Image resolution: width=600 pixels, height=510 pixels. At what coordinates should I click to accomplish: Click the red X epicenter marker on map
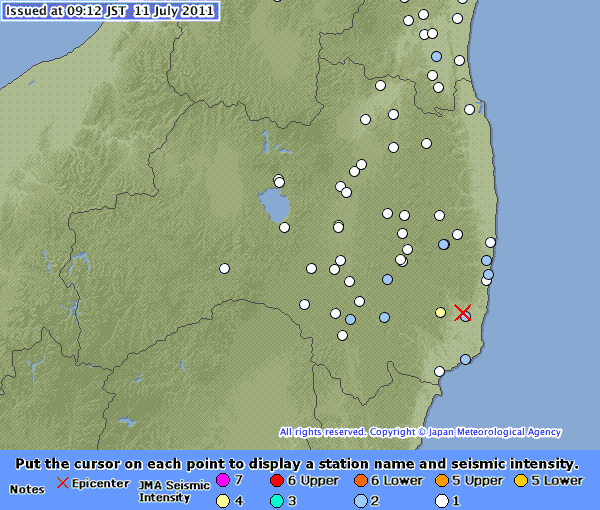(462, 313)
